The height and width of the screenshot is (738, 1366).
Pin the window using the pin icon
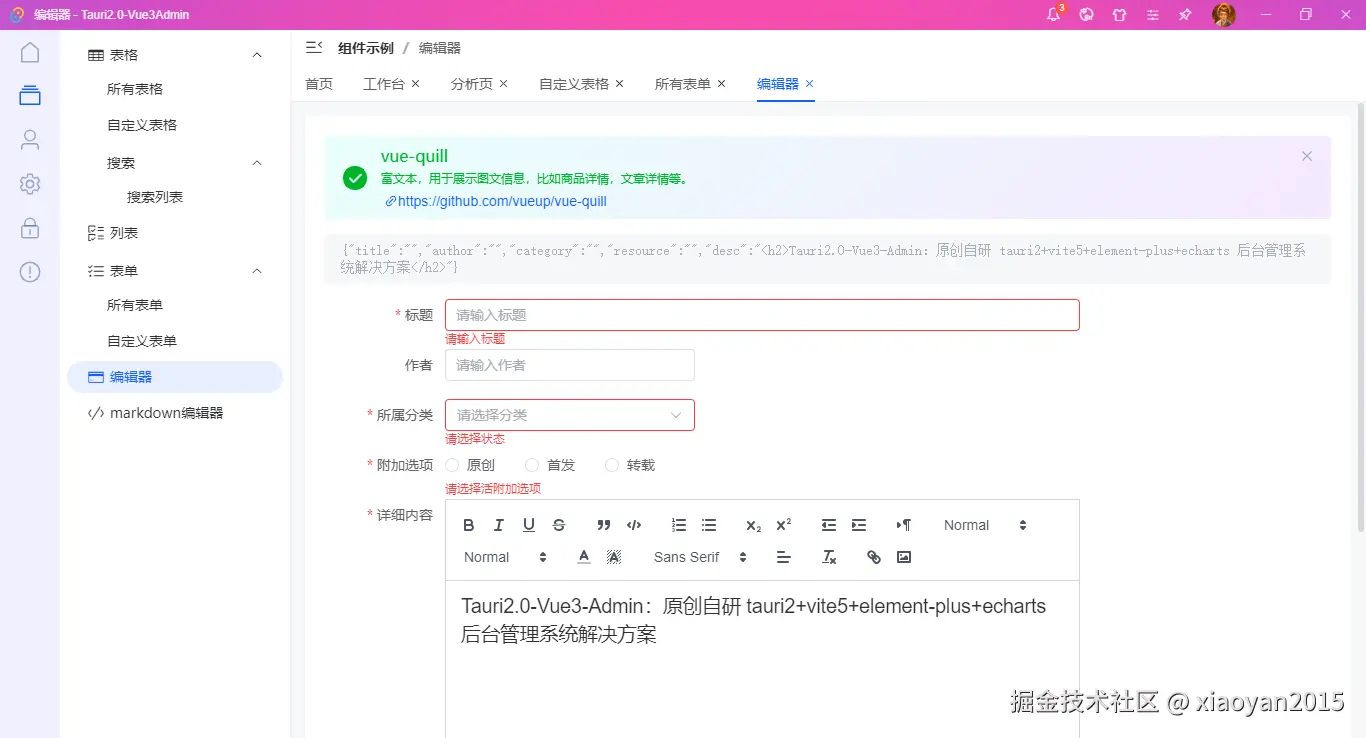click(x=1185, y=14)
